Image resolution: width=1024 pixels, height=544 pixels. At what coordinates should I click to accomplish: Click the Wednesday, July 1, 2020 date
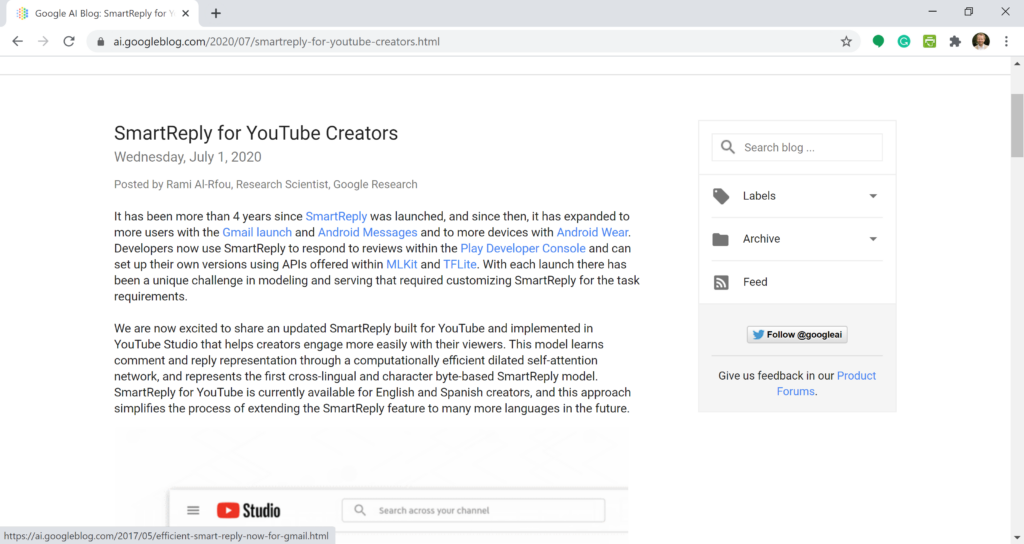(187, 157)
